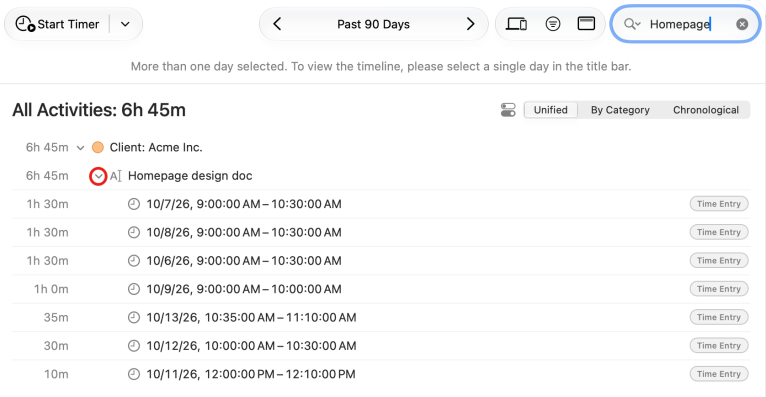The image size is (766, 397).
Task: Click the window layout icon in toolbar
Action: (x=586, y=23)
